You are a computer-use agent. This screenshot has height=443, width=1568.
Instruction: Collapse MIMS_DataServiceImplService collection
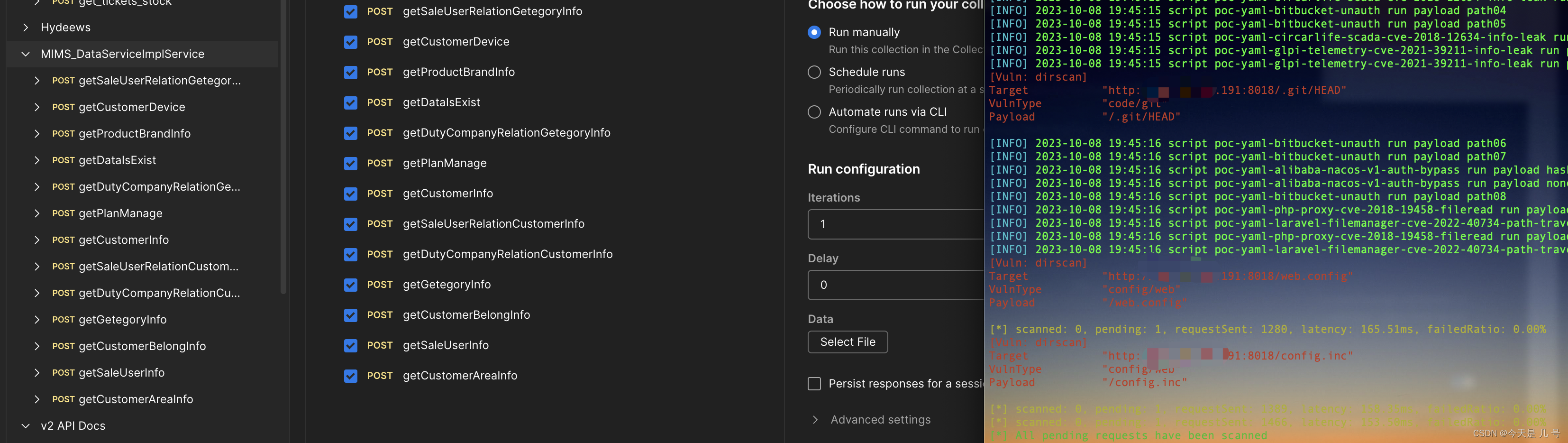click(26, 54)
